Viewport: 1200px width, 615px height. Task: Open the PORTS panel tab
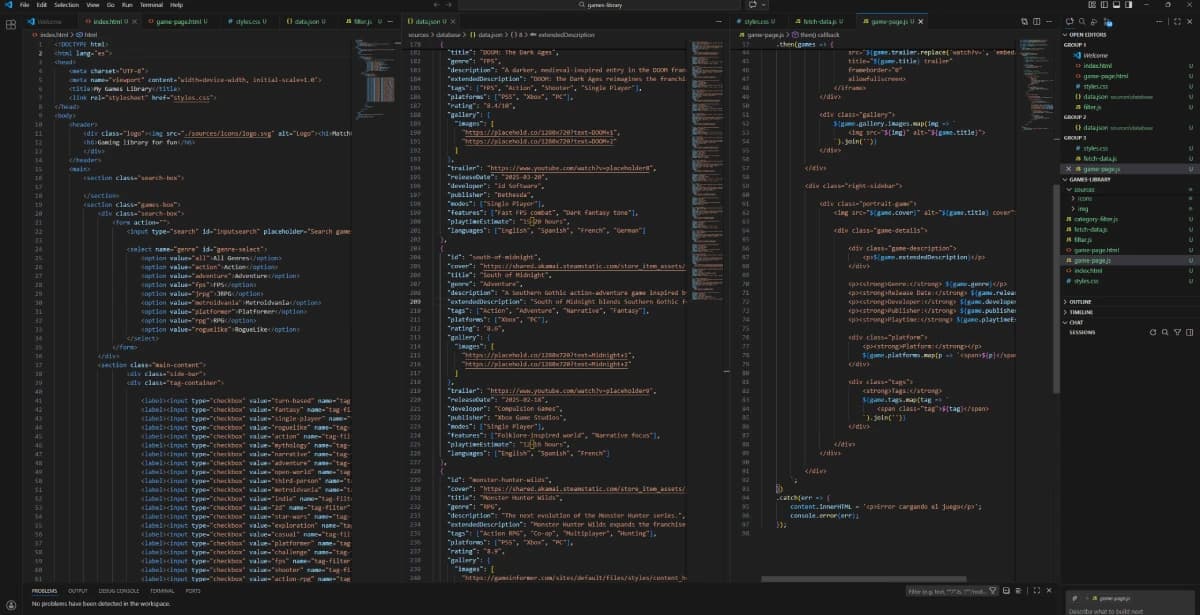tap(193, 591)
